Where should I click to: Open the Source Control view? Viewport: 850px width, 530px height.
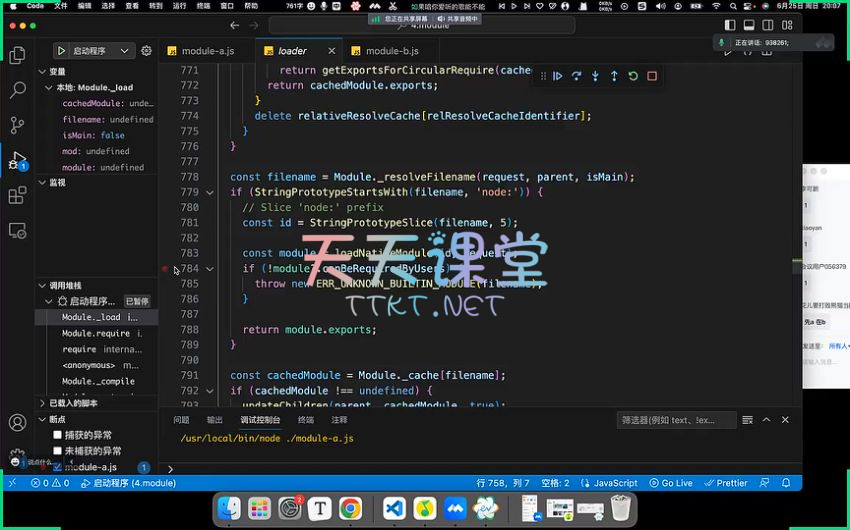17,125
